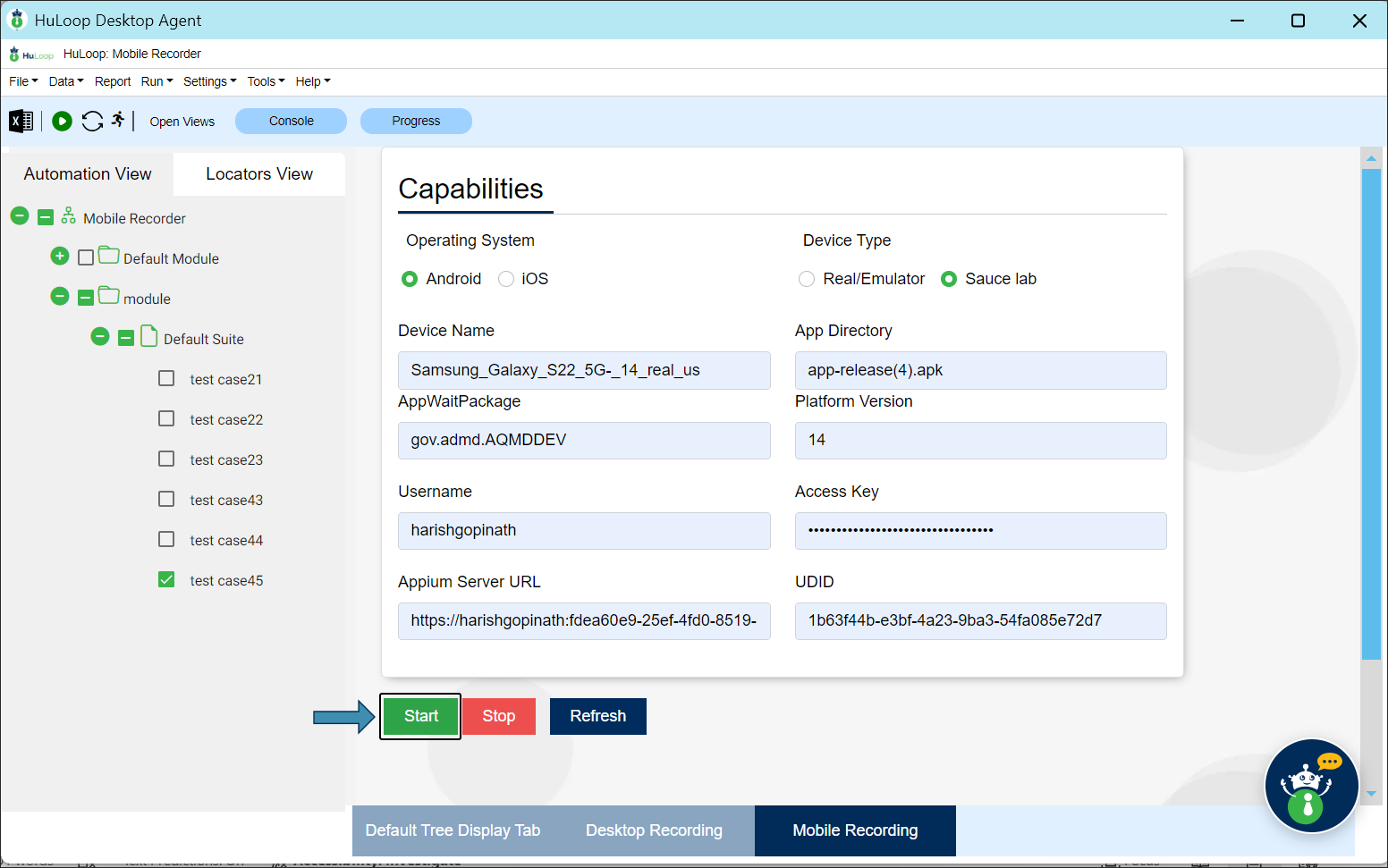This screenshot has height=868, width=1388.
Task: Click the Access Key password field
Action: (x=980, y=531)
